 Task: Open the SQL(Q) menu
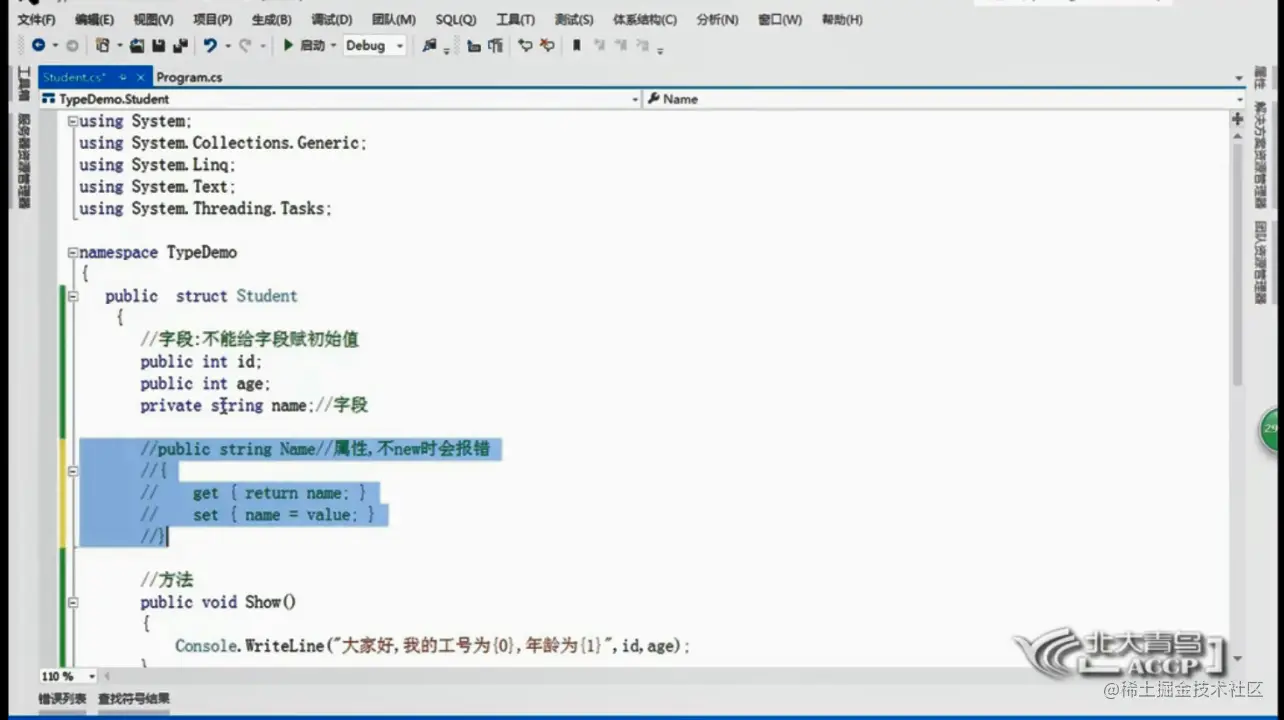[x=455, y=19]
